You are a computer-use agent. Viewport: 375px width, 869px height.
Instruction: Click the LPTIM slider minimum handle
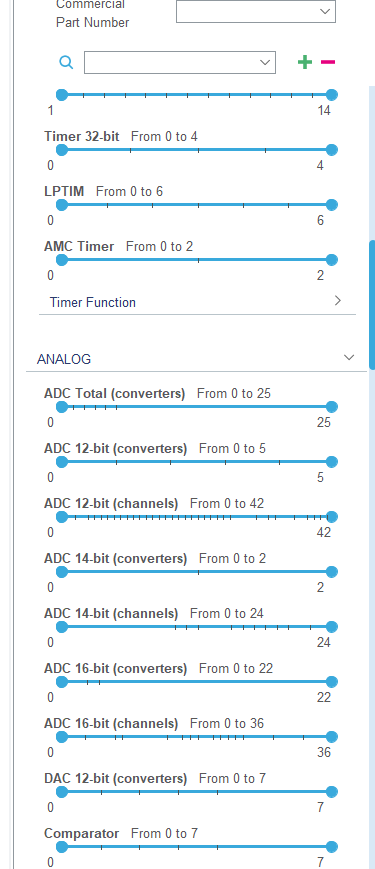[62, 205]
